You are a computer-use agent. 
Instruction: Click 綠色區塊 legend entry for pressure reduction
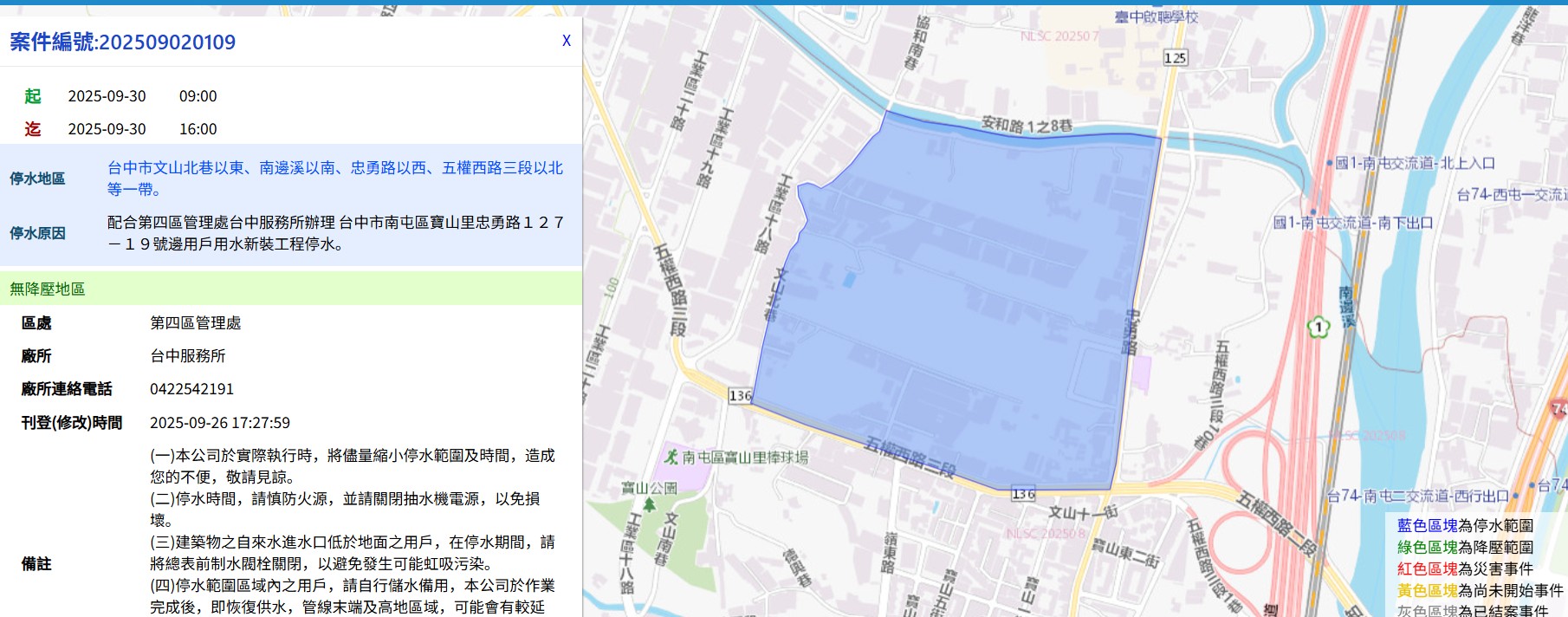[1427, 547]
